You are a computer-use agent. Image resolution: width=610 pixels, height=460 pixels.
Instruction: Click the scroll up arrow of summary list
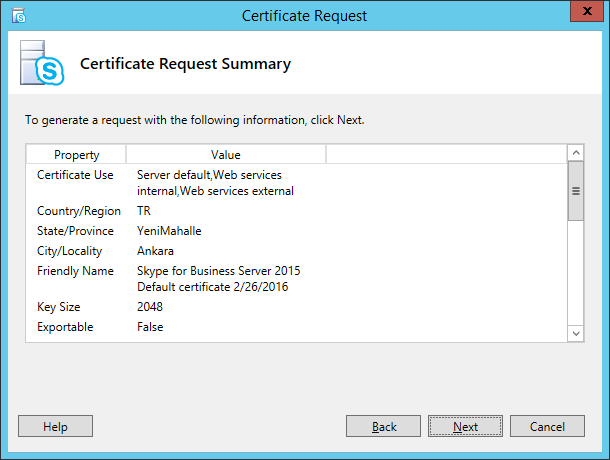point(576,153)
